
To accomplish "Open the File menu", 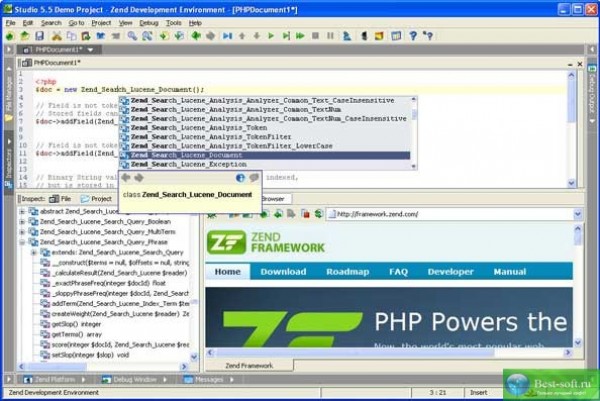I will [10, 23].
